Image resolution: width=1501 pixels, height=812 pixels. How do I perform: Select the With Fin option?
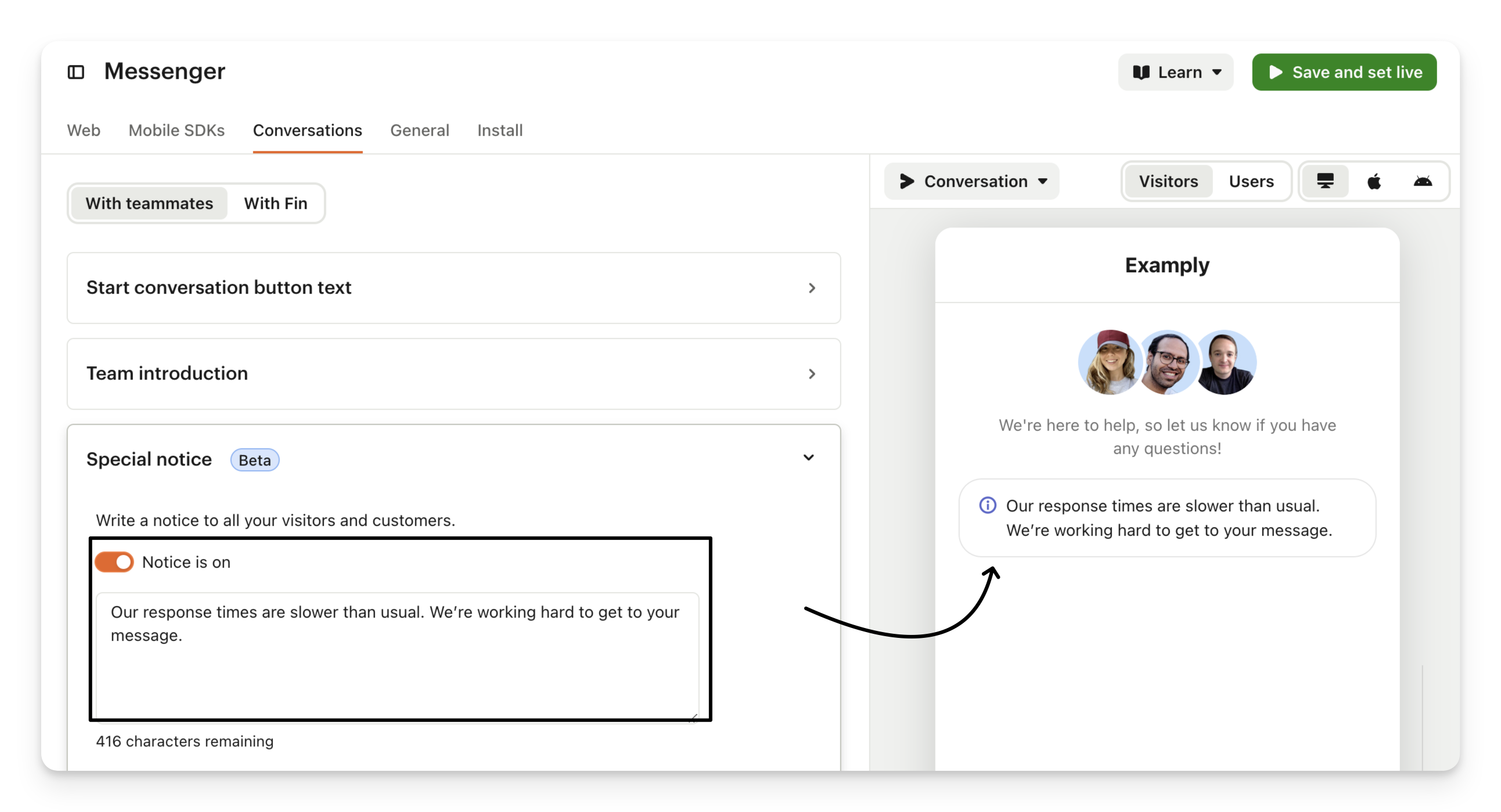(x=276, y=203)
